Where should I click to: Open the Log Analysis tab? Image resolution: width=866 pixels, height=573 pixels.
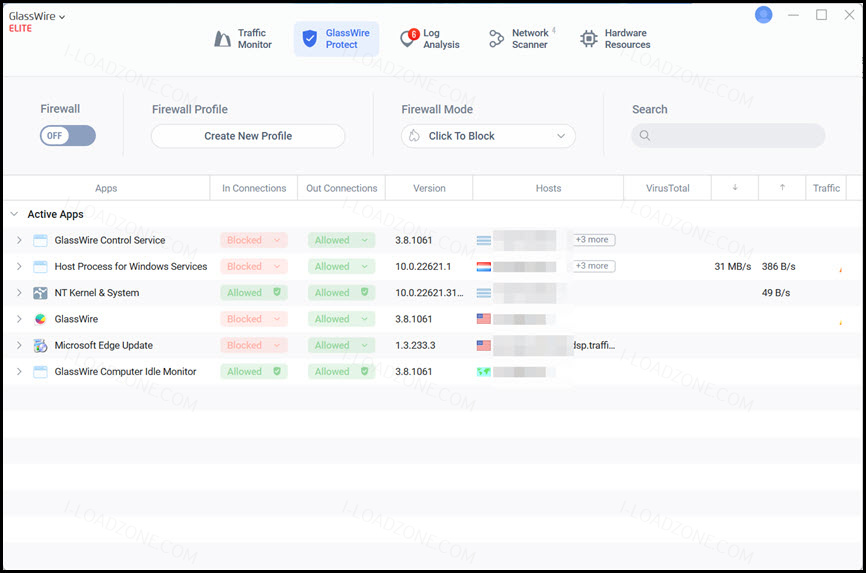pyautogui.click(x=430, y=39)
